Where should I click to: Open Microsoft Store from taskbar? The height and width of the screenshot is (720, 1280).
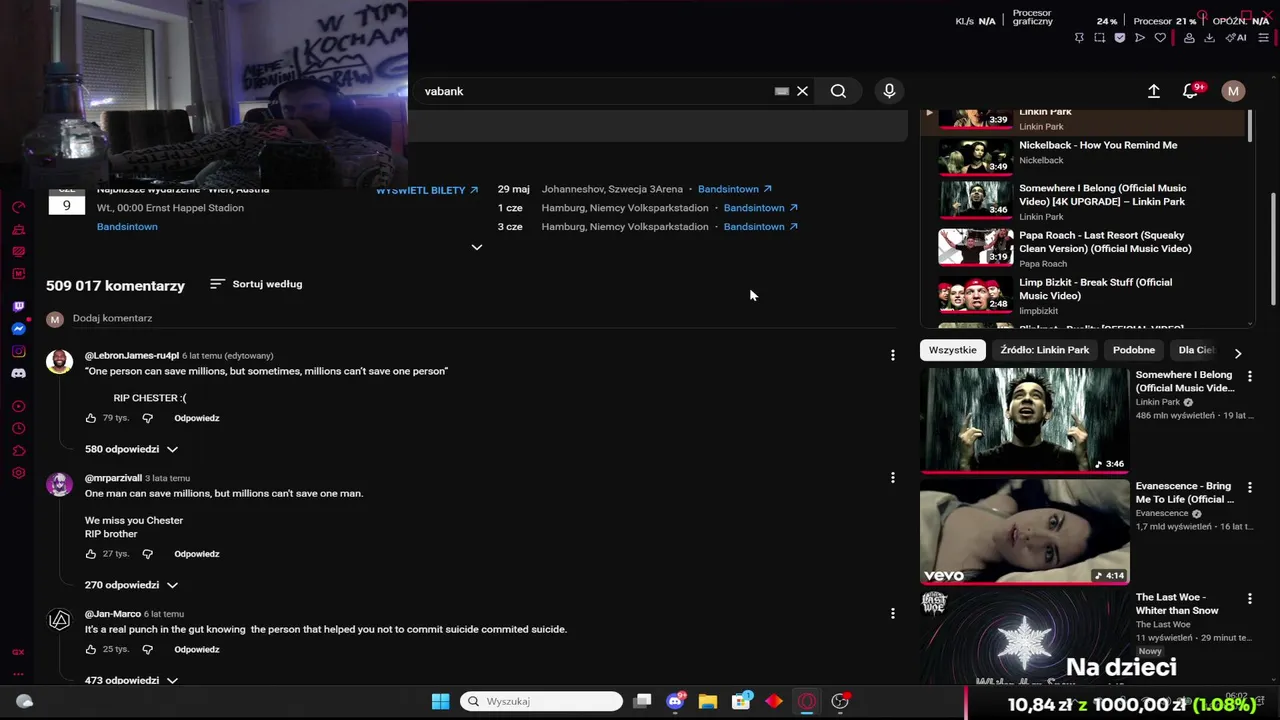(x=741, y=702)
